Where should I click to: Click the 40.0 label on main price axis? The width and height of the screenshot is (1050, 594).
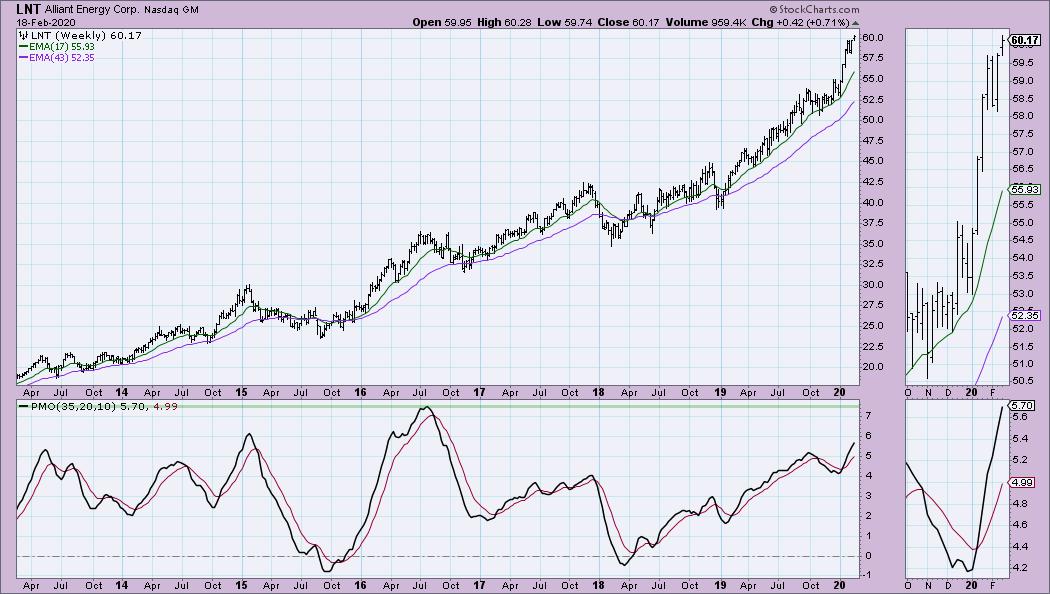click(x=873, y=202)
